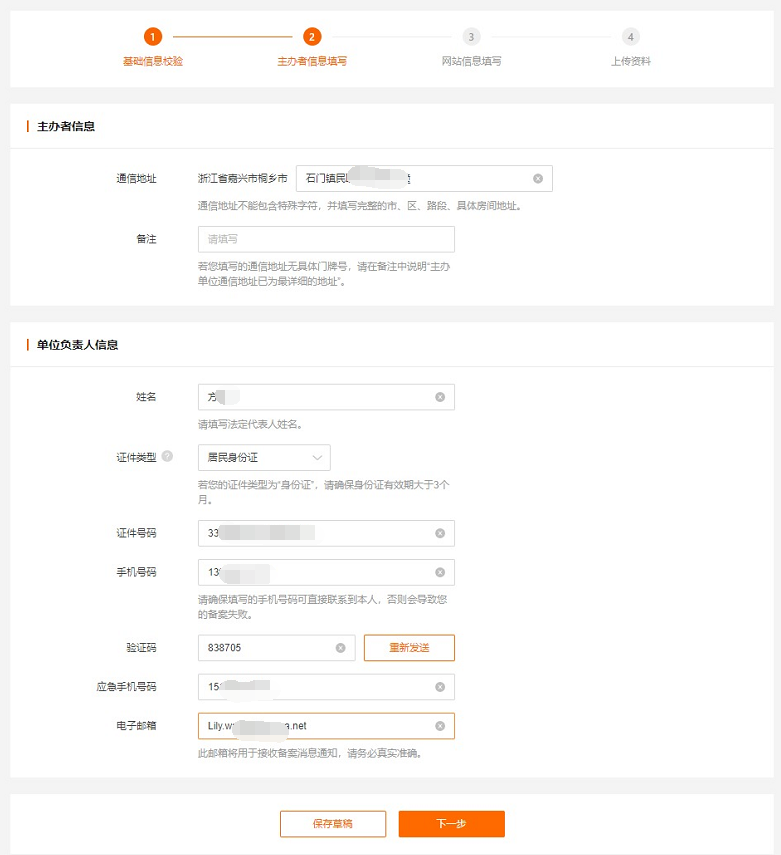Go to step 1 基础信息校验
781x855 pixels.
[x=152, y=37]
